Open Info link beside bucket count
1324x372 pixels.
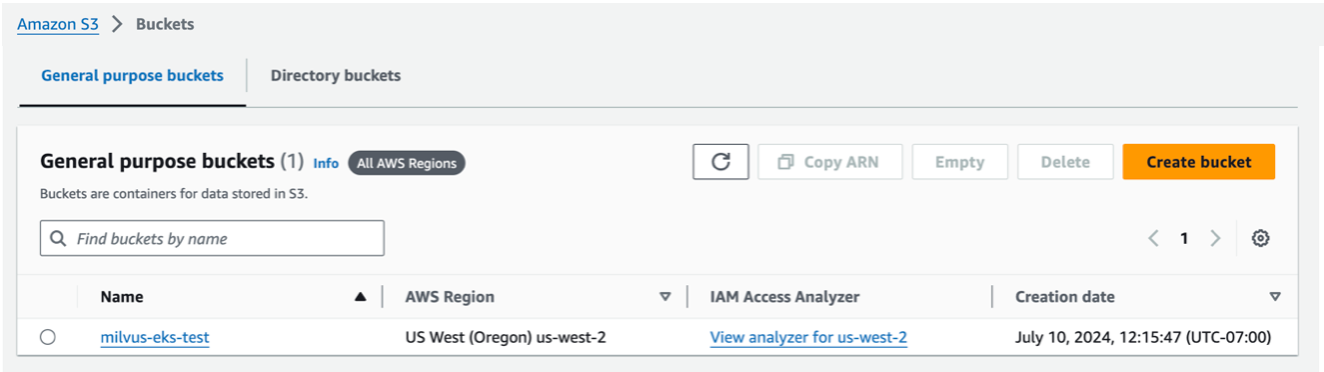pos(326,163)
